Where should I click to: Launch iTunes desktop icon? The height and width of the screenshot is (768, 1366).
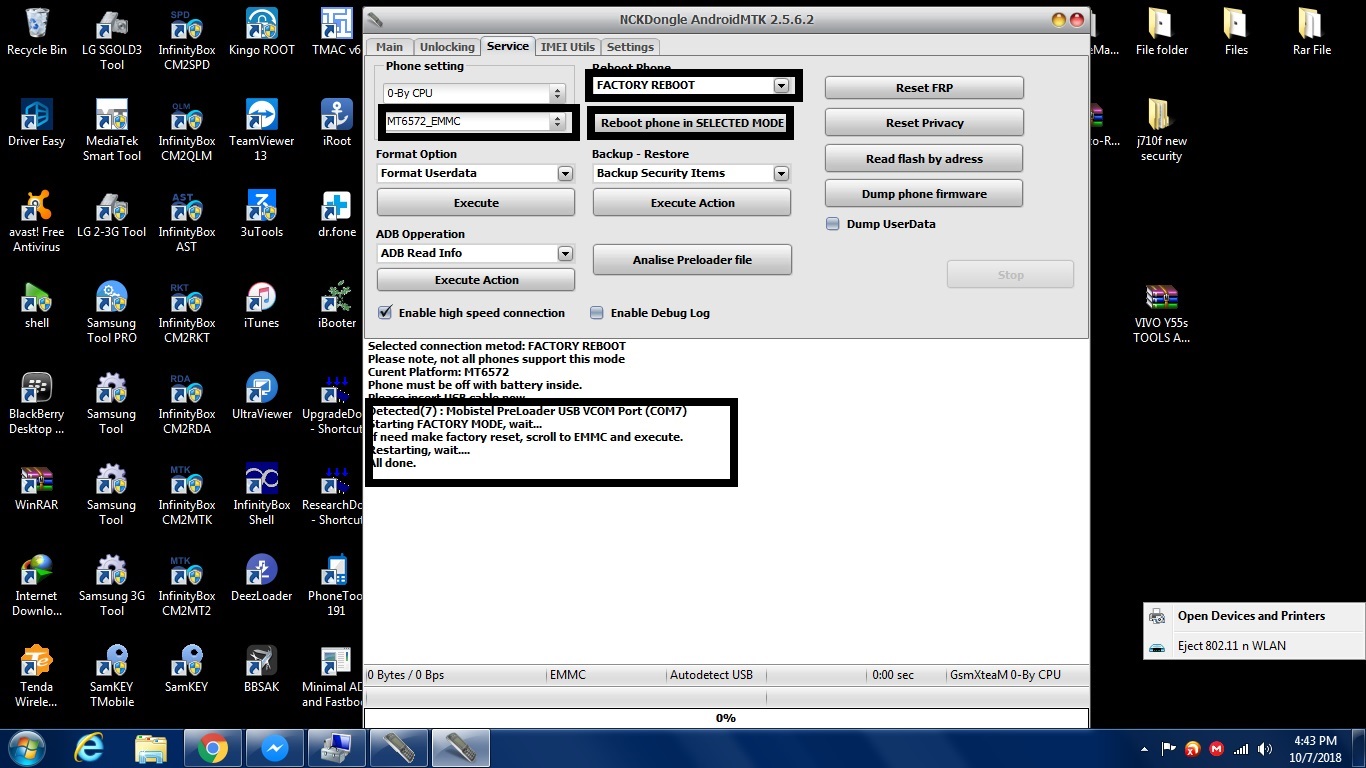tap(261, 305)
